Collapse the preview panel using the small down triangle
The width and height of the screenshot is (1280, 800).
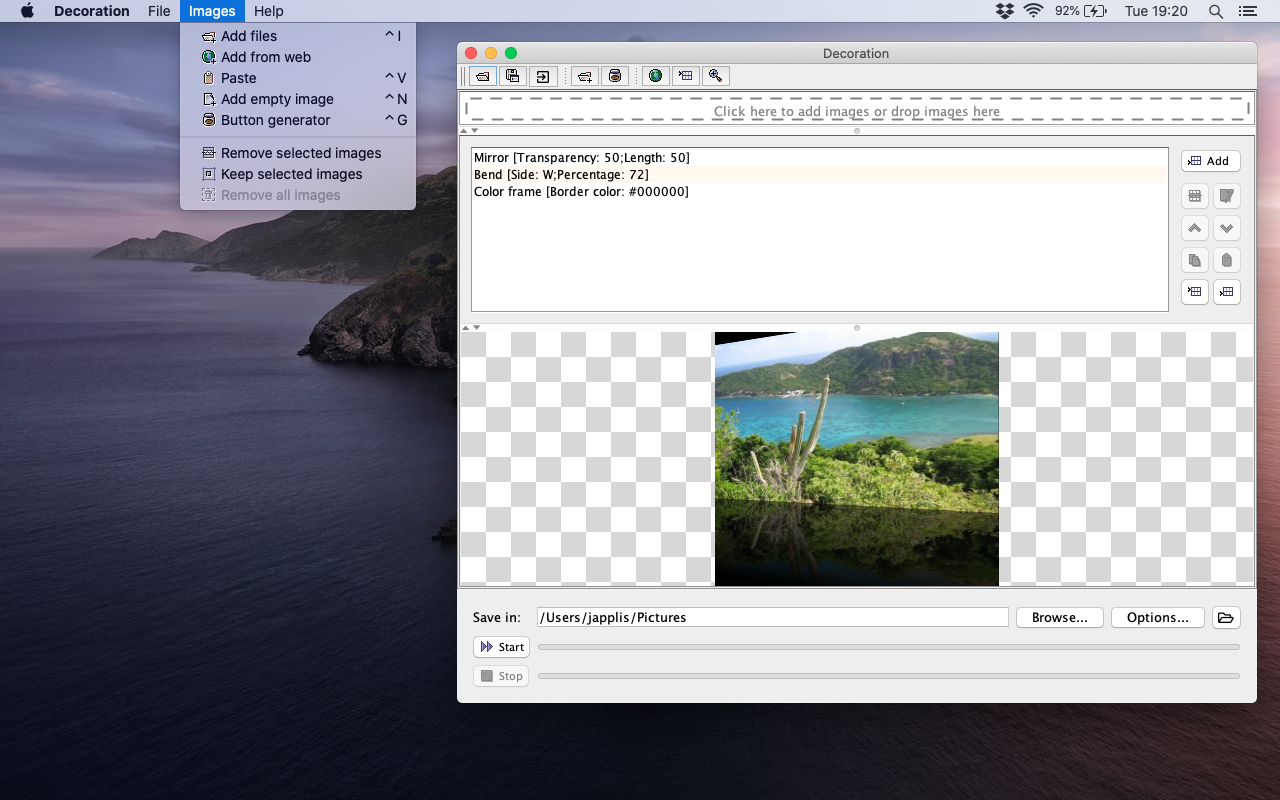point(476,328)
